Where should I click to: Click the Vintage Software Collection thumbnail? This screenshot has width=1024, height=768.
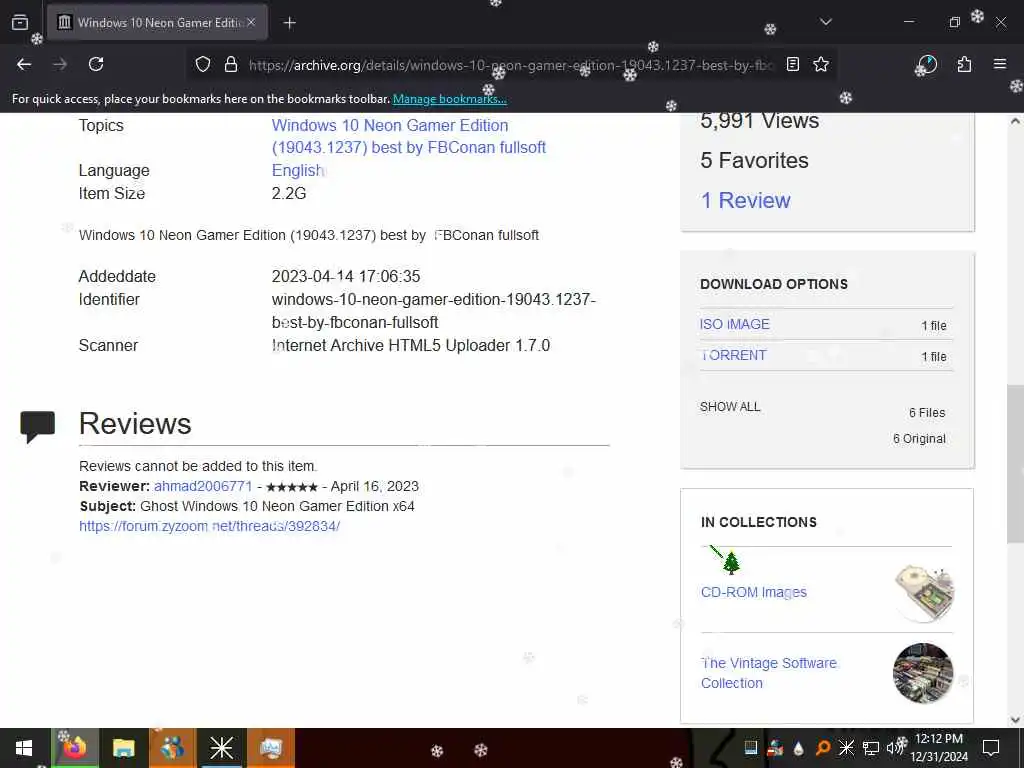pos(923,673)
